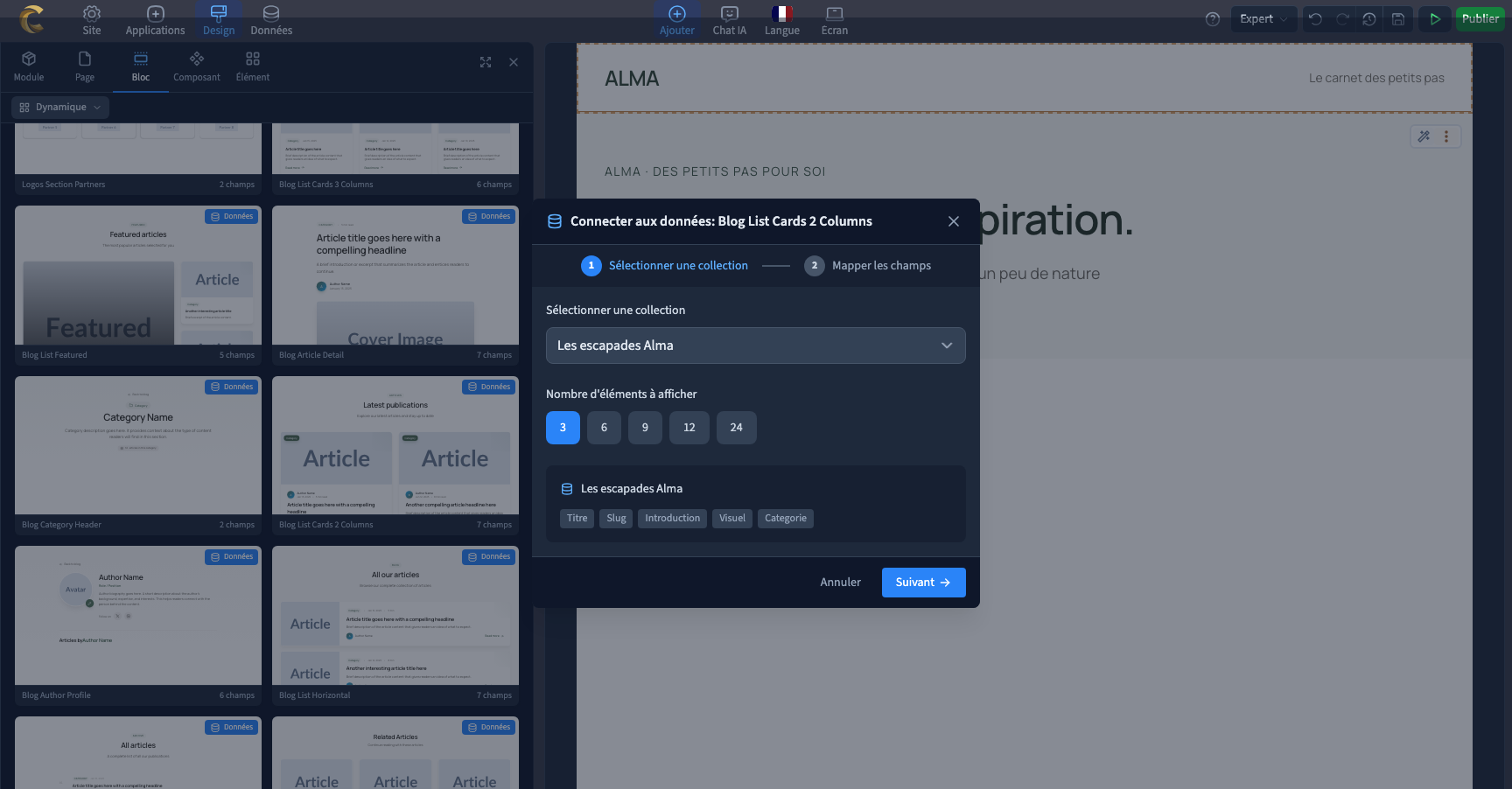Click the Suivant button
Screen dimensions: 1512x789
pyautogui.click(x=923, y=583)
